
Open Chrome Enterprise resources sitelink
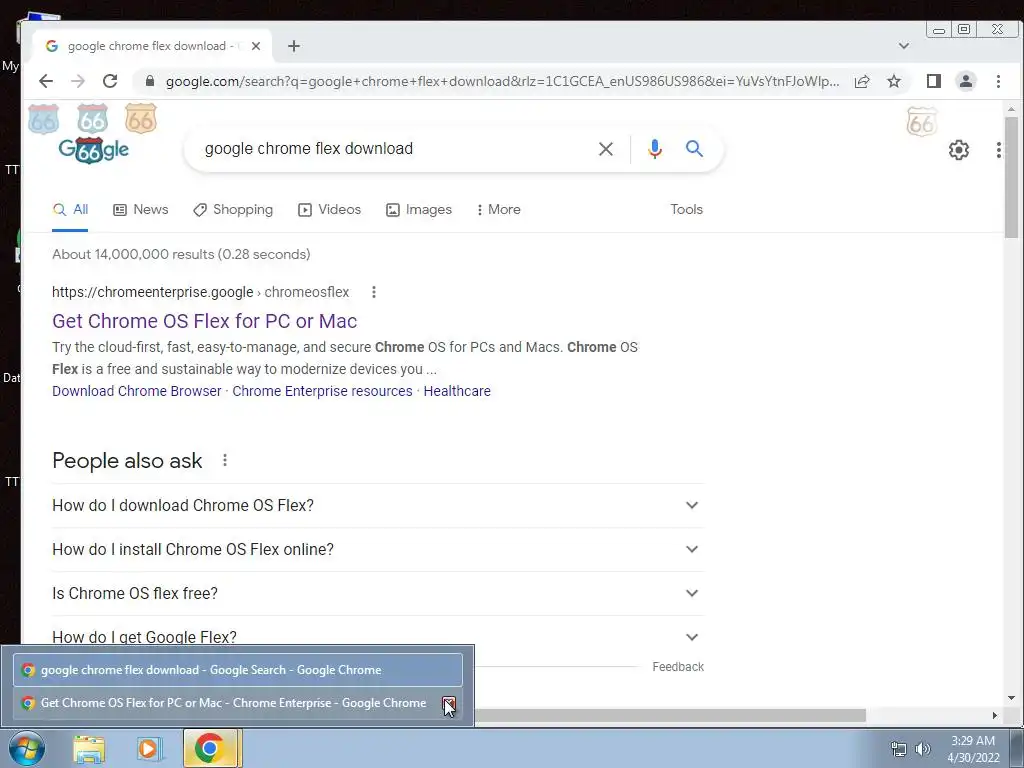323,391
